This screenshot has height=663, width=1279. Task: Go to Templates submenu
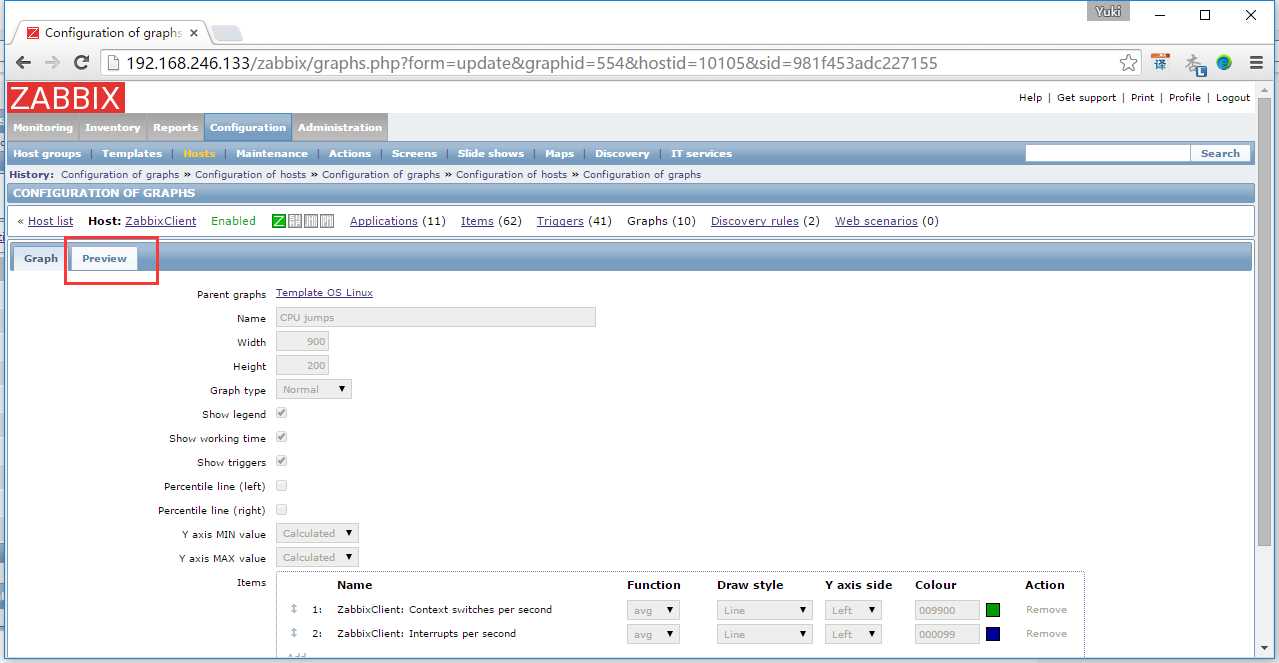tap(132, 154)
